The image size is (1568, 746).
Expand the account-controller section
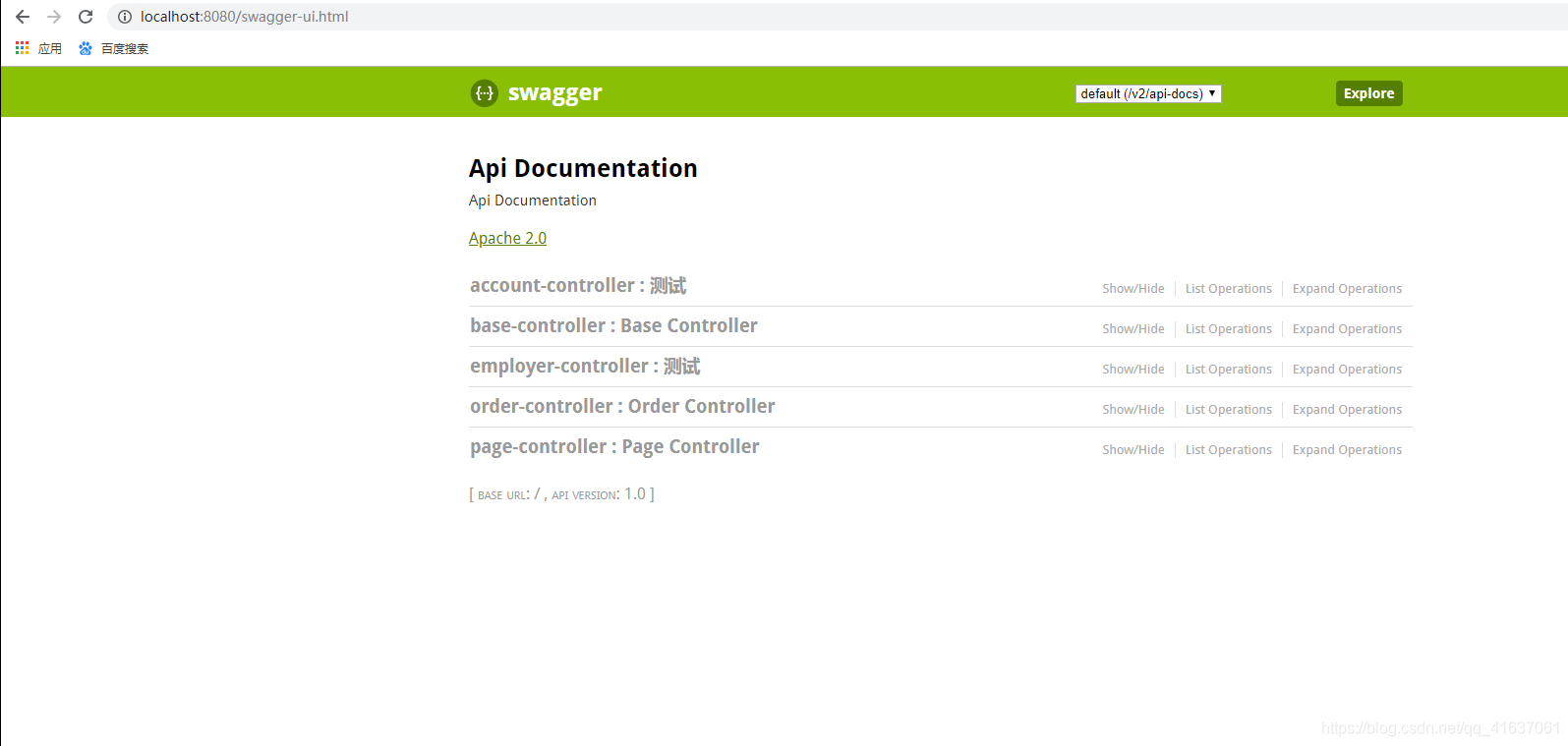(x=578, y=286)
